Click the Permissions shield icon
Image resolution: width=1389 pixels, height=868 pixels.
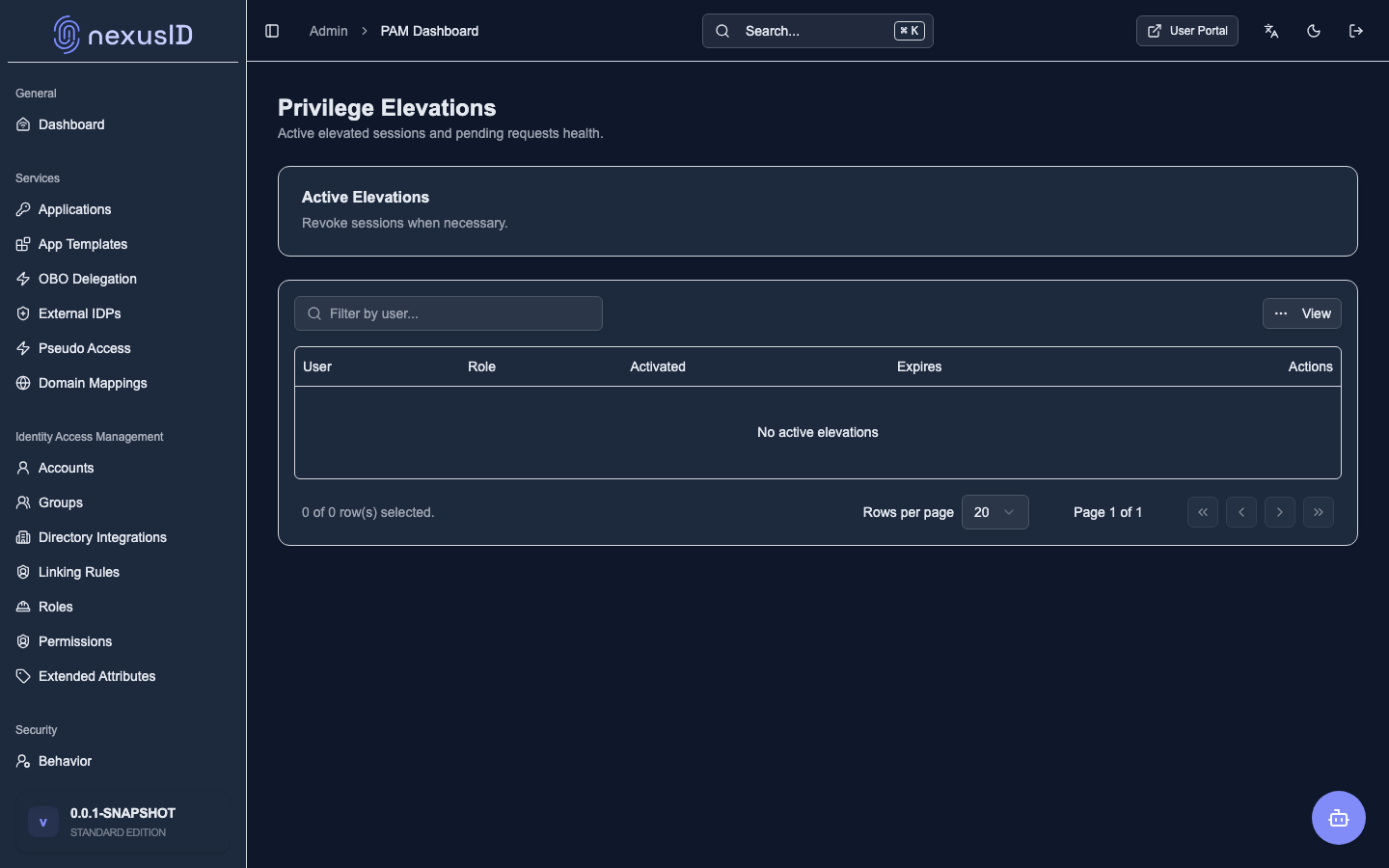click(x=23, y=641)
